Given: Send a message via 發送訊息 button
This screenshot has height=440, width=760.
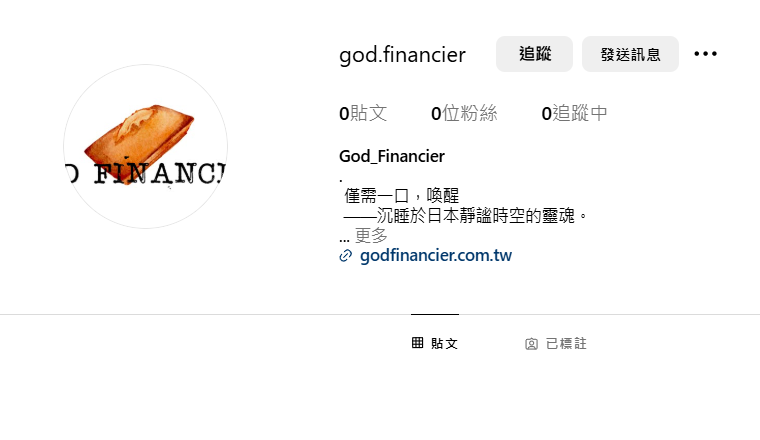Looking at the screenshot, I should 630,54.
